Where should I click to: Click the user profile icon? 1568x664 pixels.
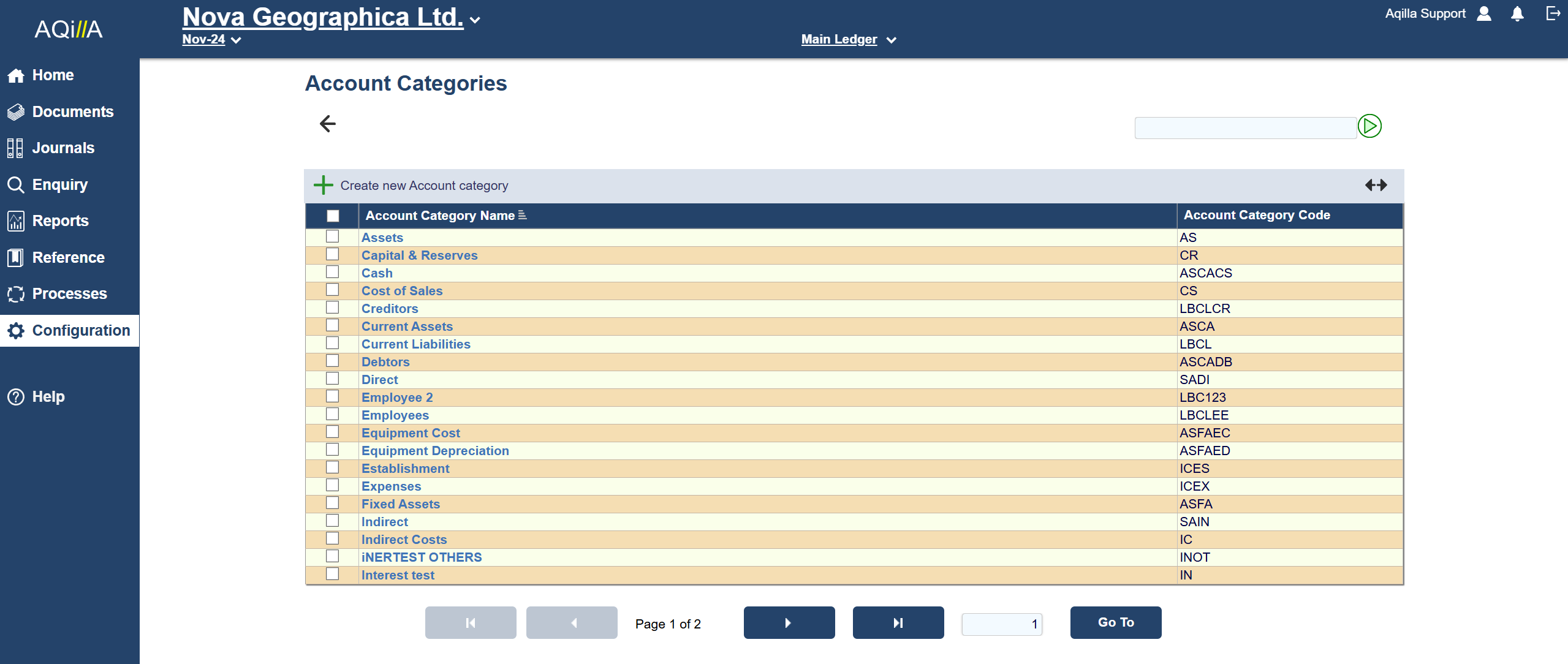[1484, 14]
